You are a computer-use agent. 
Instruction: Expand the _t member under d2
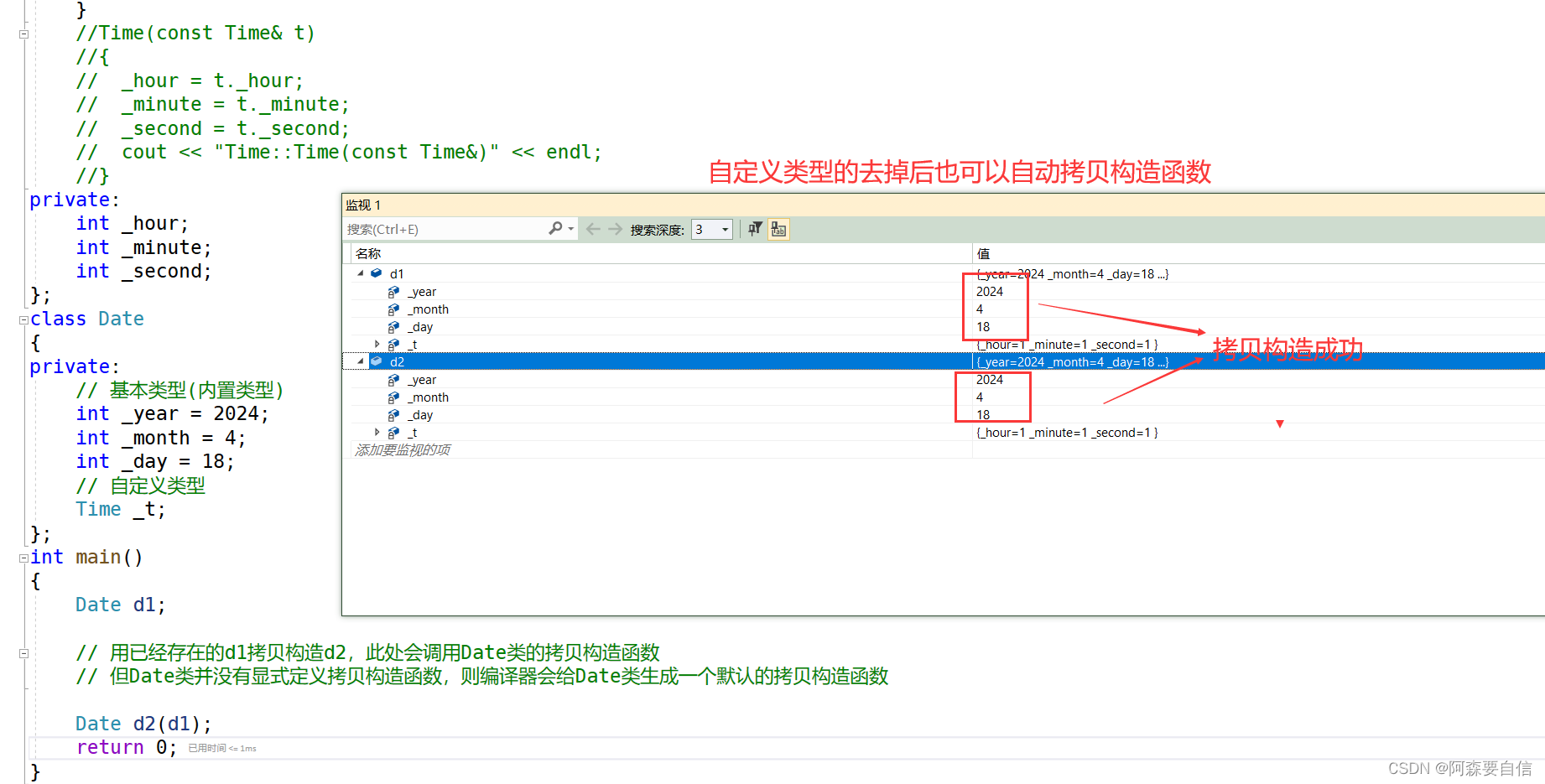tap(377, 432)
